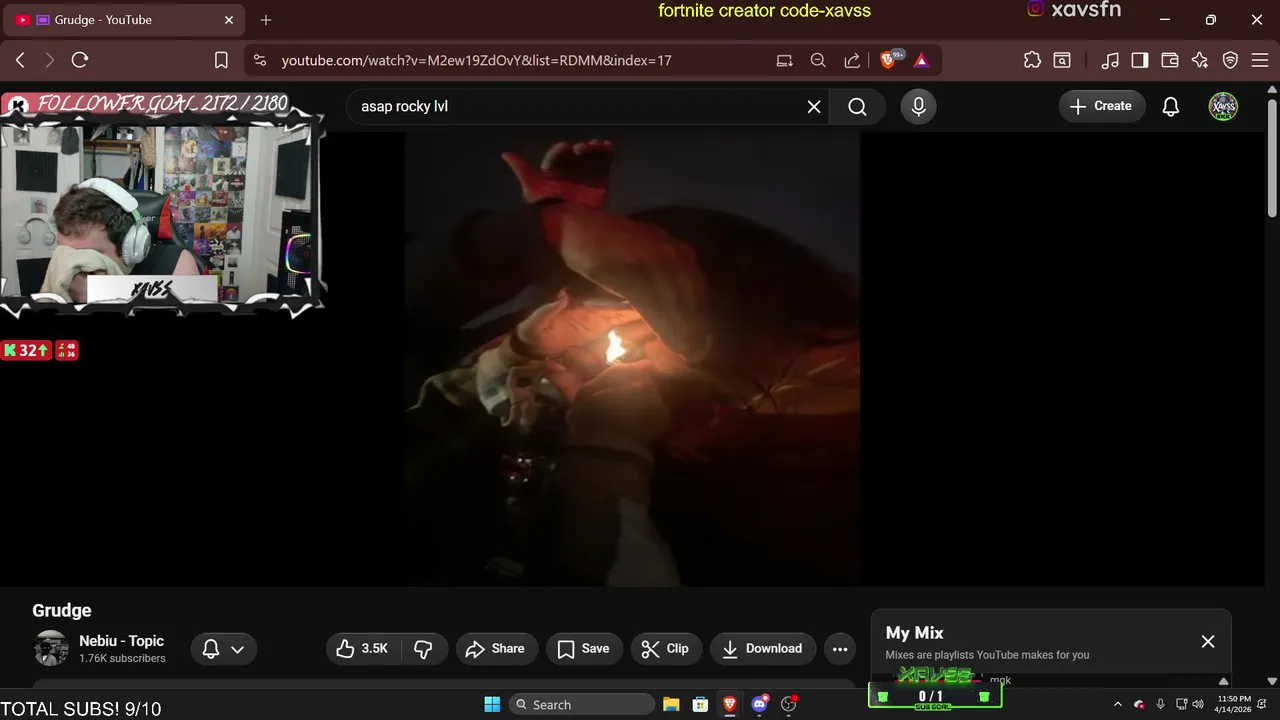This screenshot has width=1280, height=720.
Task: Clear the 'asap rocky lvl' search text
Action: point(814,106)
